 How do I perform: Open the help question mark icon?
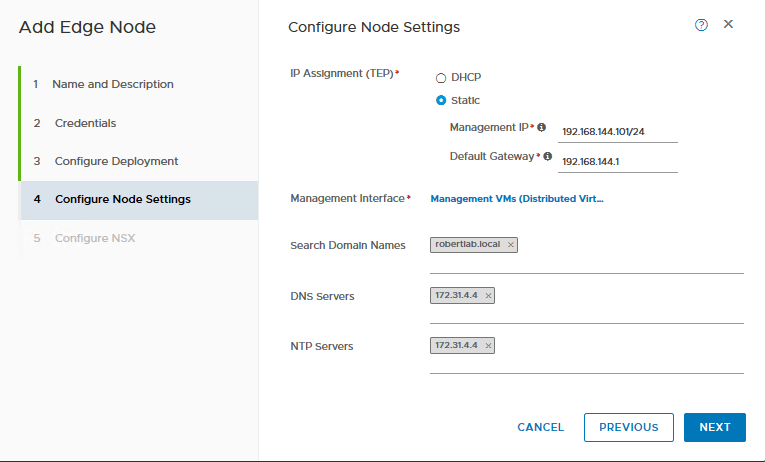click(x=701, y=25)
